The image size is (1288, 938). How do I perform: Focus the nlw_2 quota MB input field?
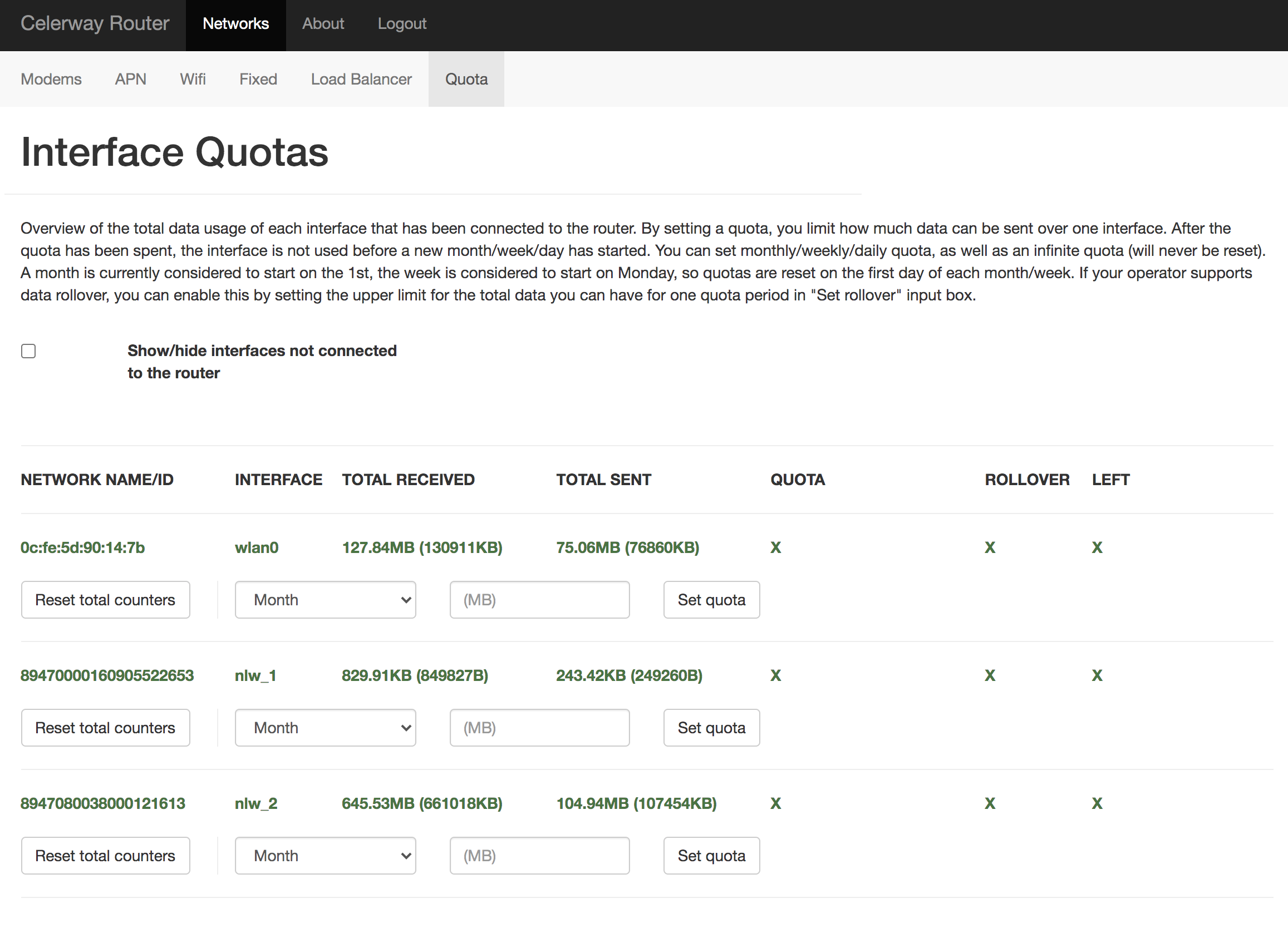(539, 855)
